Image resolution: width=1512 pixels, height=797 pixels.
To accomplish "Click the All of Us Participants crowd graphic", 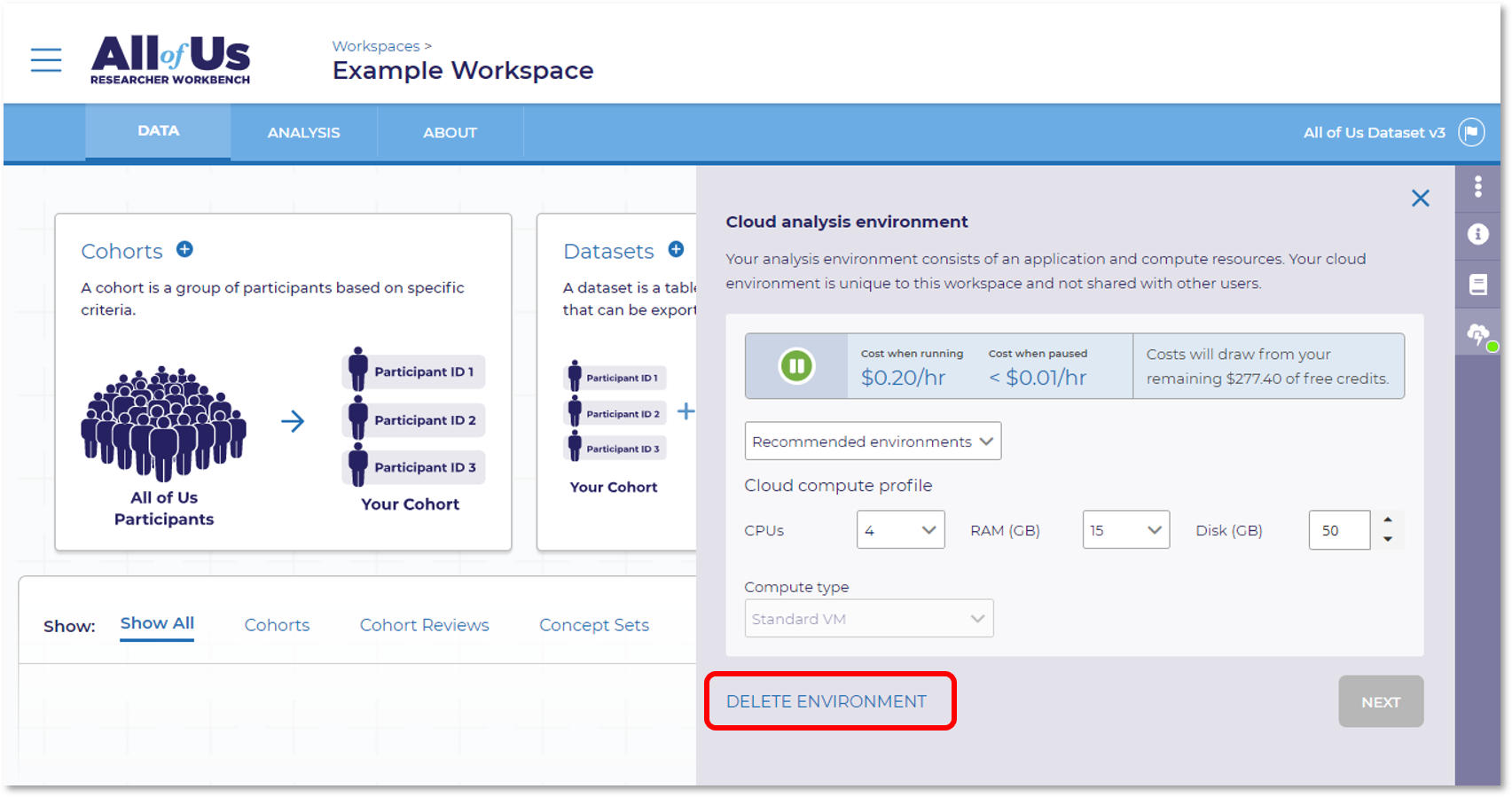I will point(163,424).
